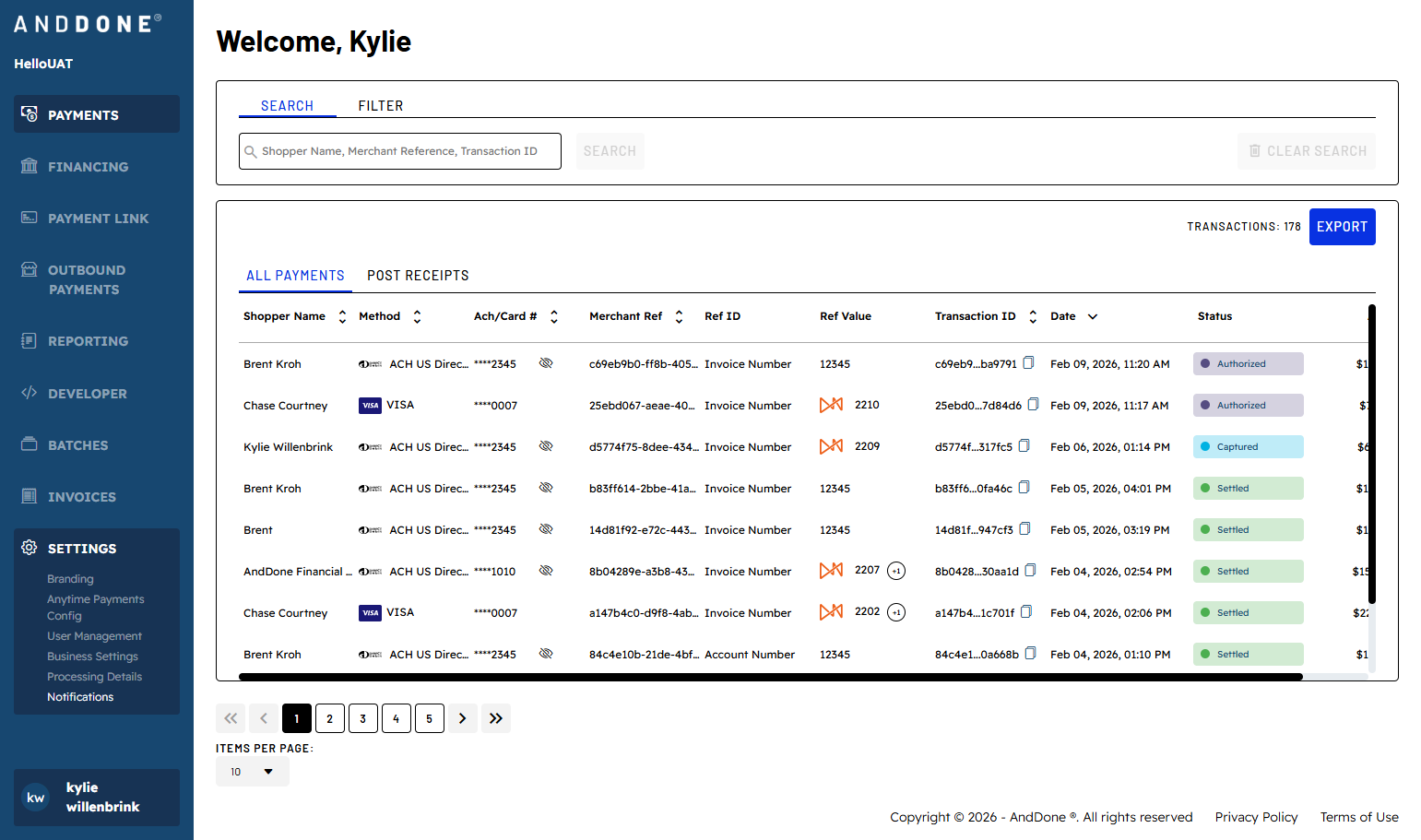Switch to the Filter tab
Screen dimensions: 1421x840
click(x=381, y=106)
